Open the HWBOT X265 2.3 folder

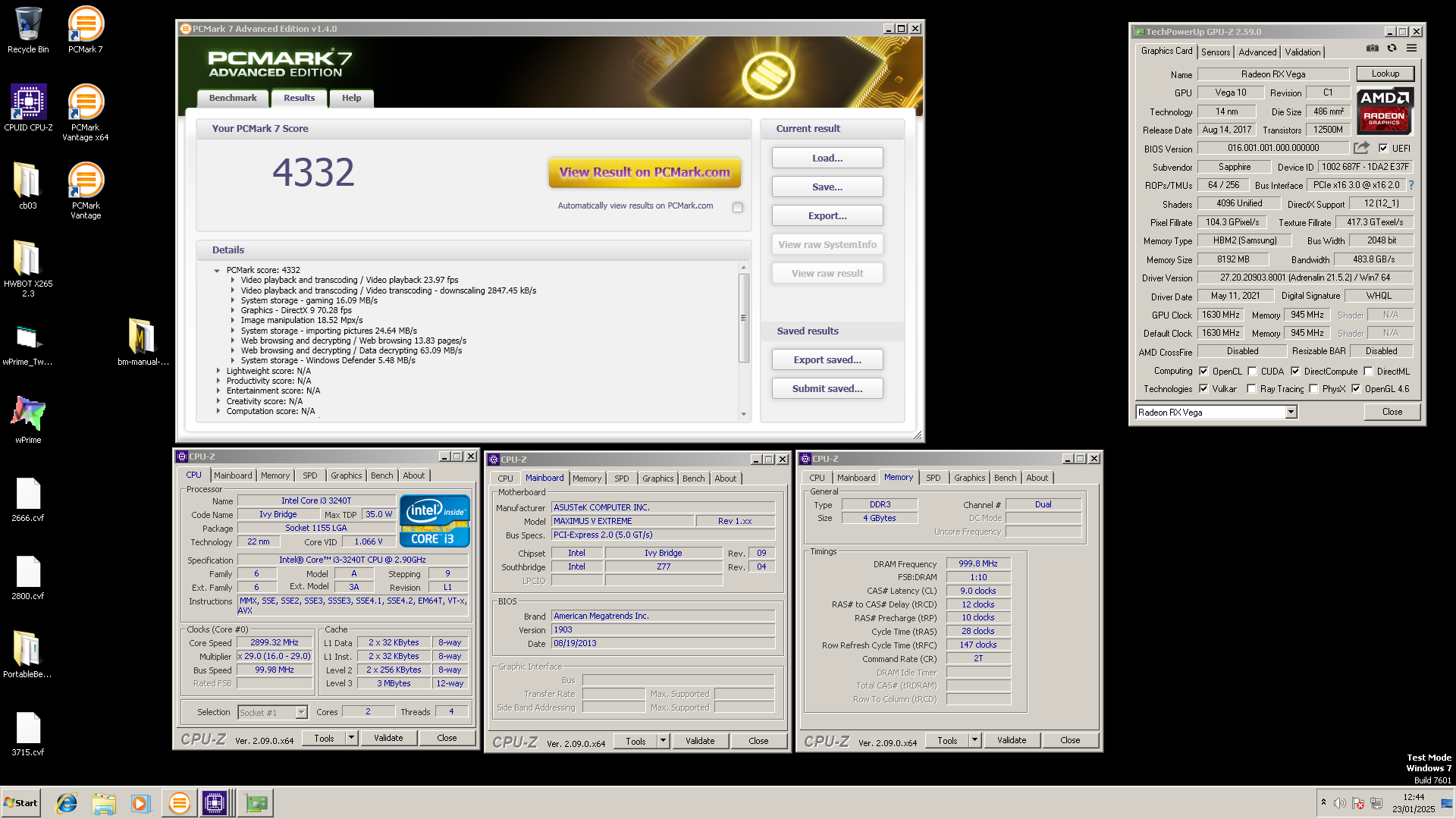click(28, 269)
